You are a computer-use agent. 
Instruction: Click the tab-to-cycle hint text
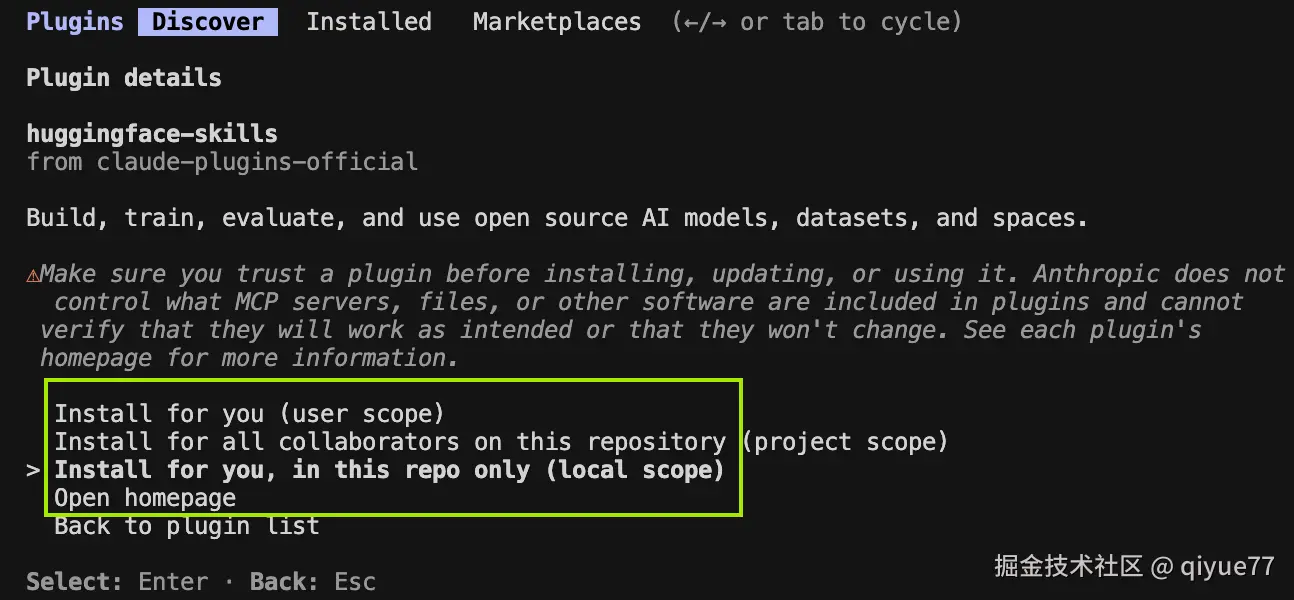point(817,22)
